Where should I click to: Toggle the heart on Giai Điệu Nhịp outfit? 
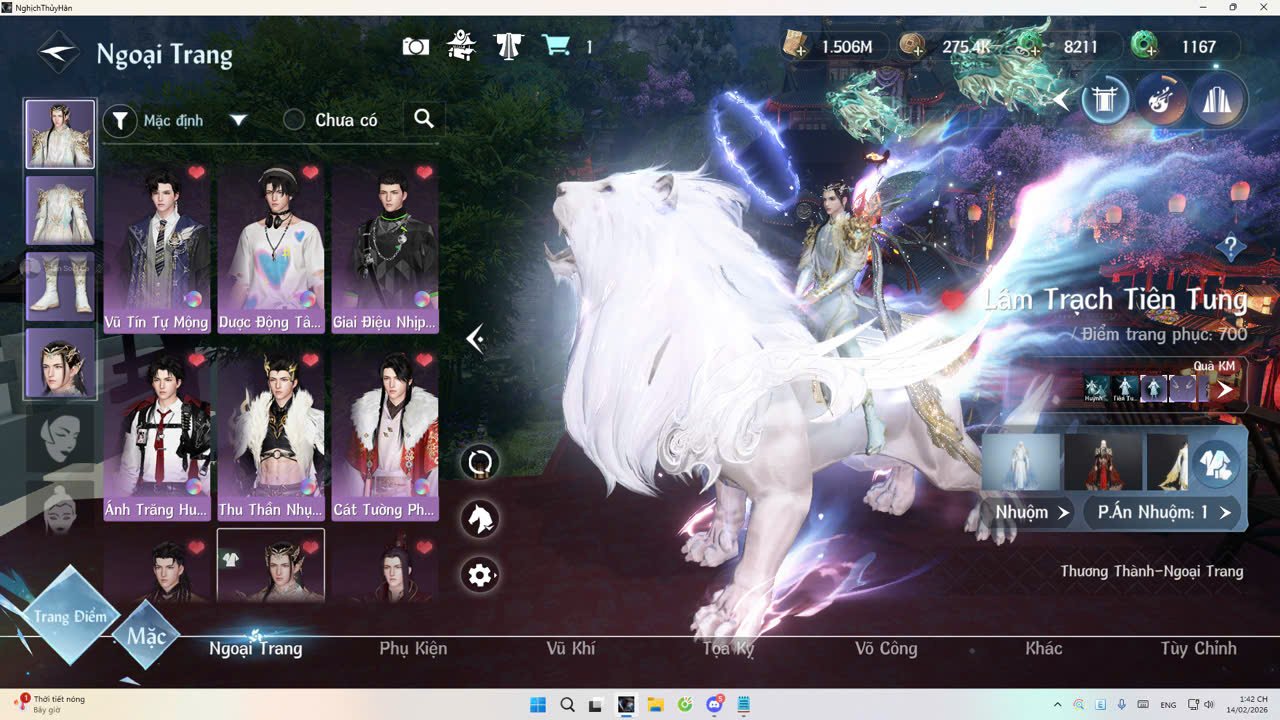pos(424,172)
